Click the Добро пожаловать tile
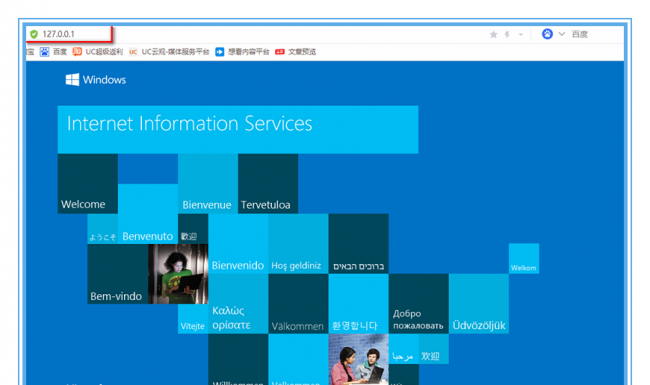The height and width of the screenshot is (385, 650). tap(418, 304)
